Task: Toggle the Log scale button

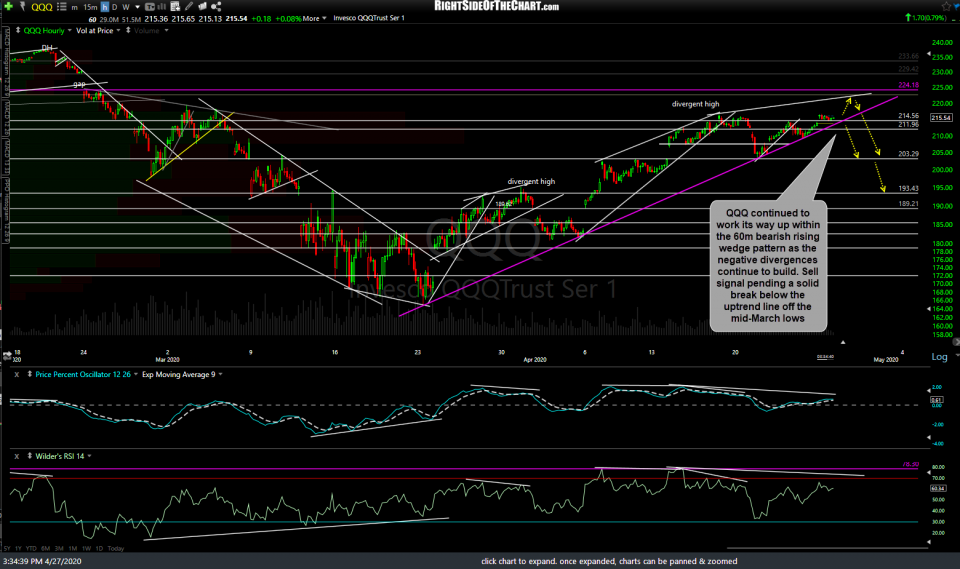Action: point(939,356)
